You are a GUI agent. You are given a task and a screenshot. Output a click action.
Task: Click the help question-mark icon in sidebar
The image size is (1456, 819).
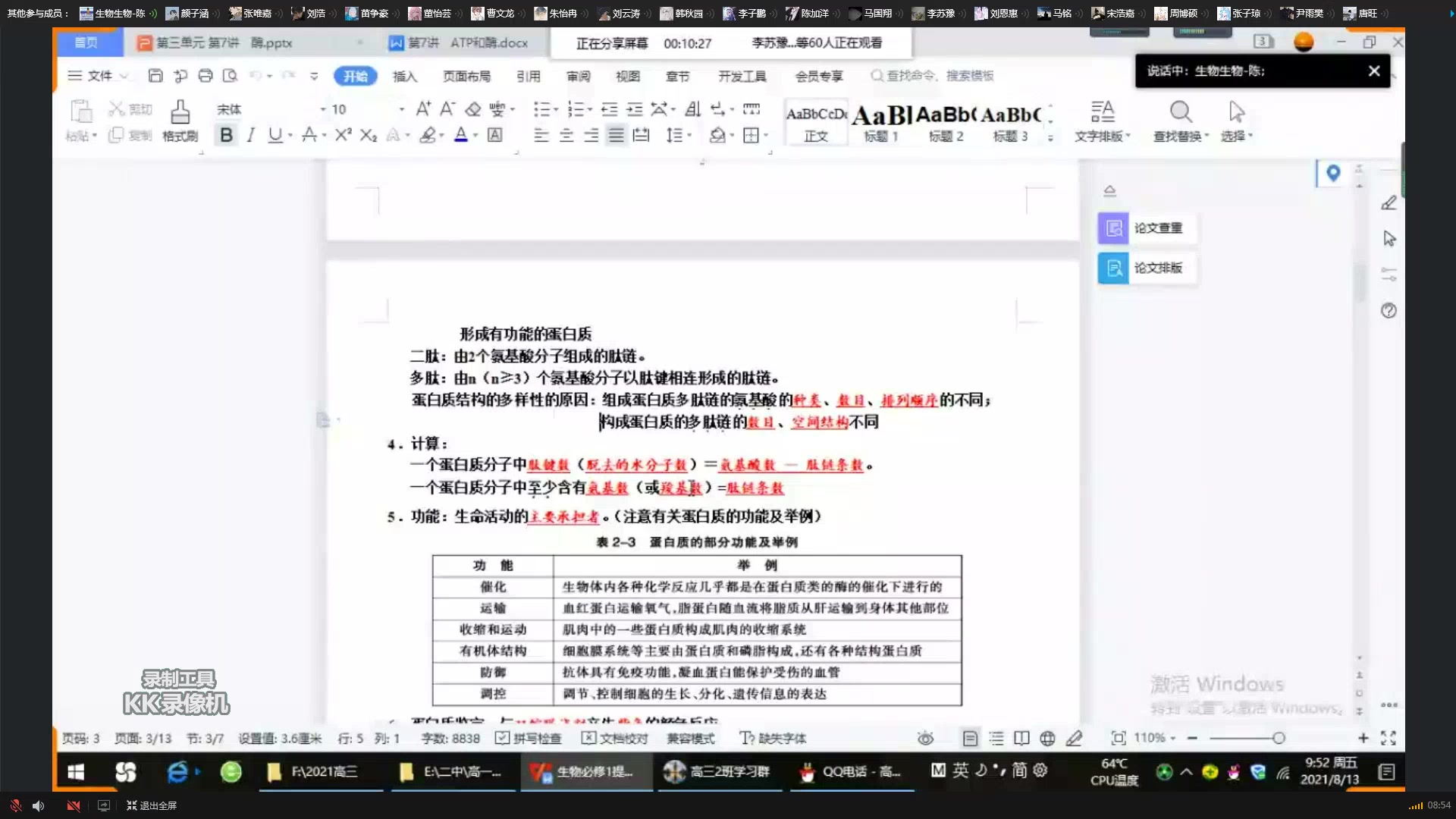[x=1389, y=310]
